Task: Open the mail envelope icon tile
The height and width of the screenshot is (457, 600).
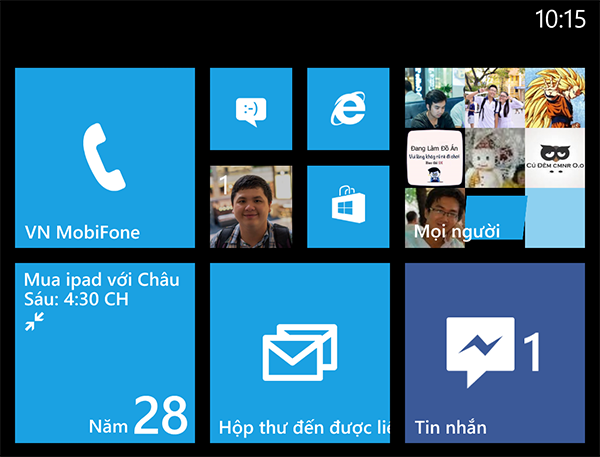Action: tap(299, 352)
